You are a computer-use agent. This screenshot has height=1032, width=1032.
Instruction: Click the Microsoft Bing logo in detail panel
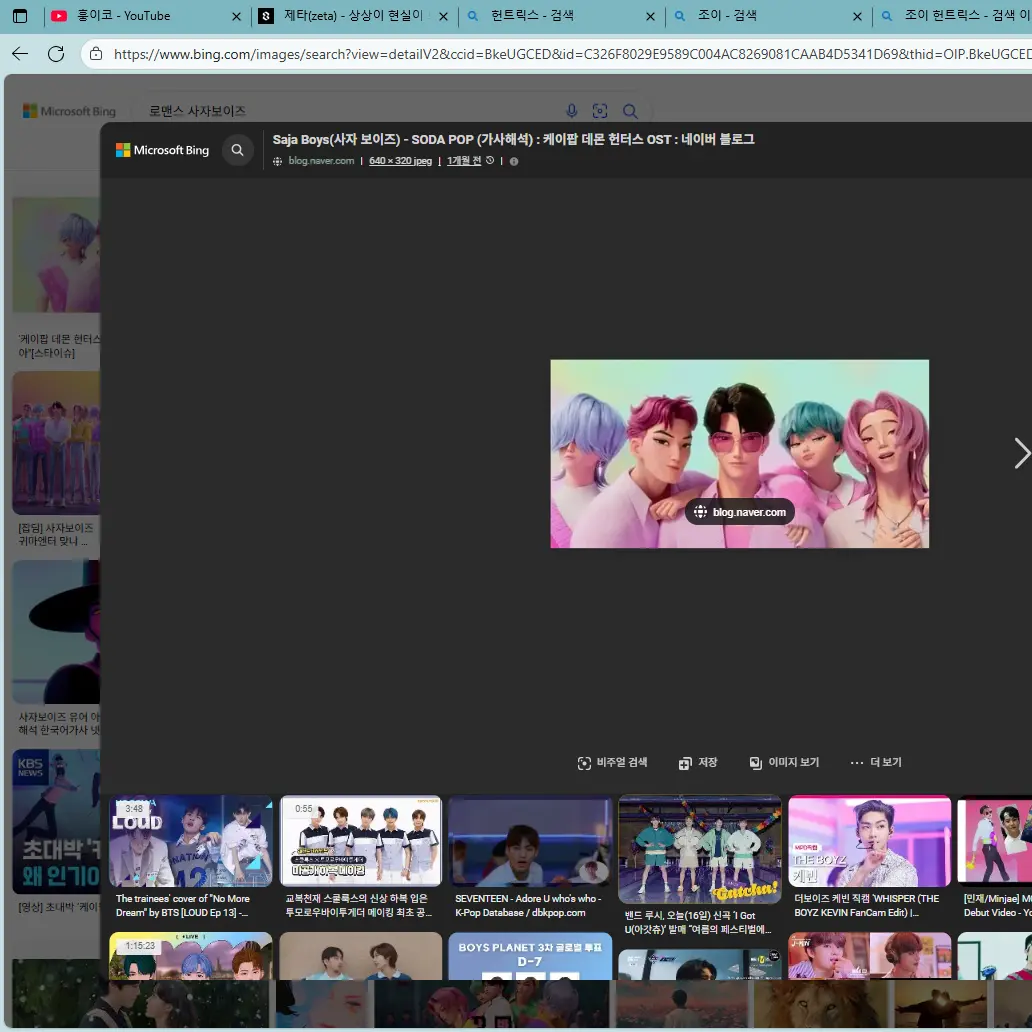pos(163,150)
